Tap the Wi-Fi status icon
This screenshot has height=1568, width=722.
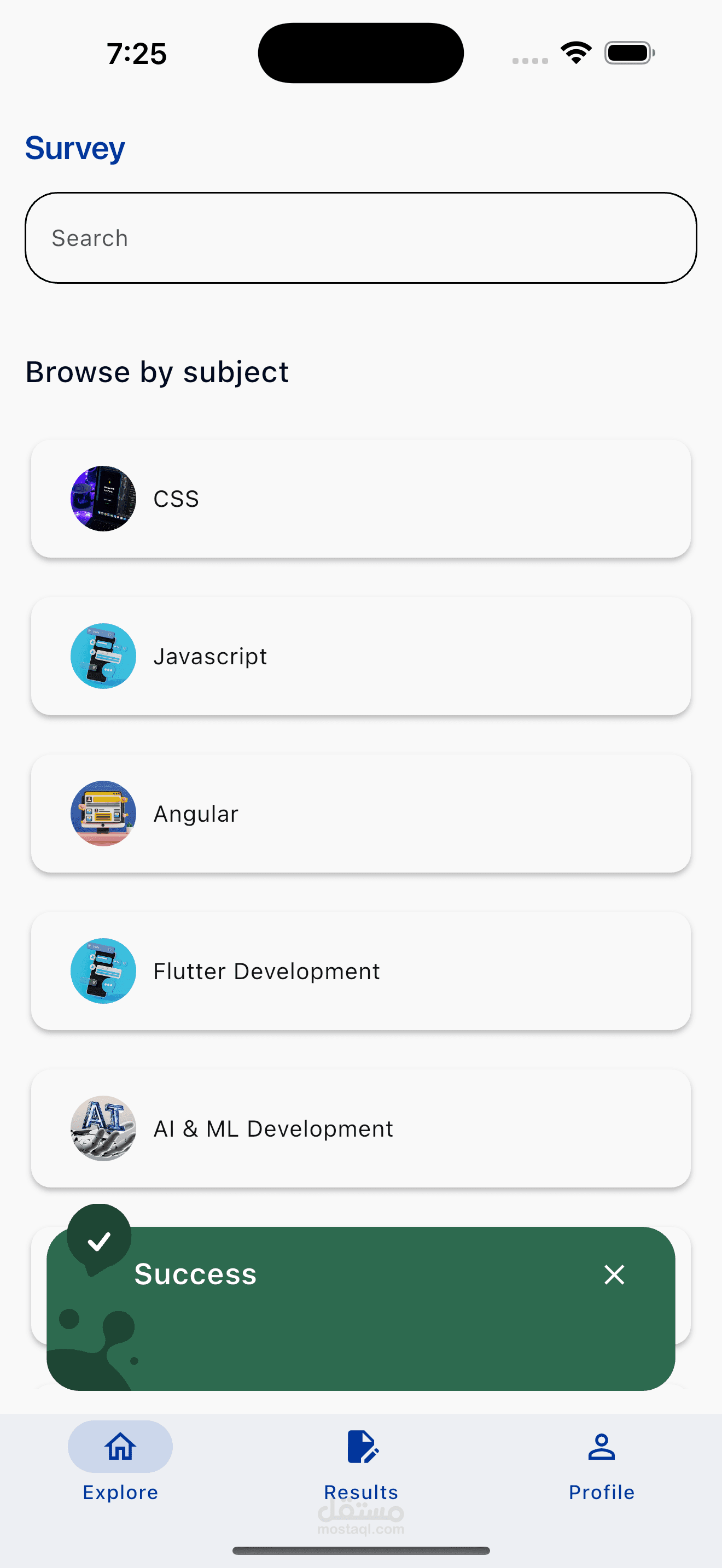click(576, 52)
